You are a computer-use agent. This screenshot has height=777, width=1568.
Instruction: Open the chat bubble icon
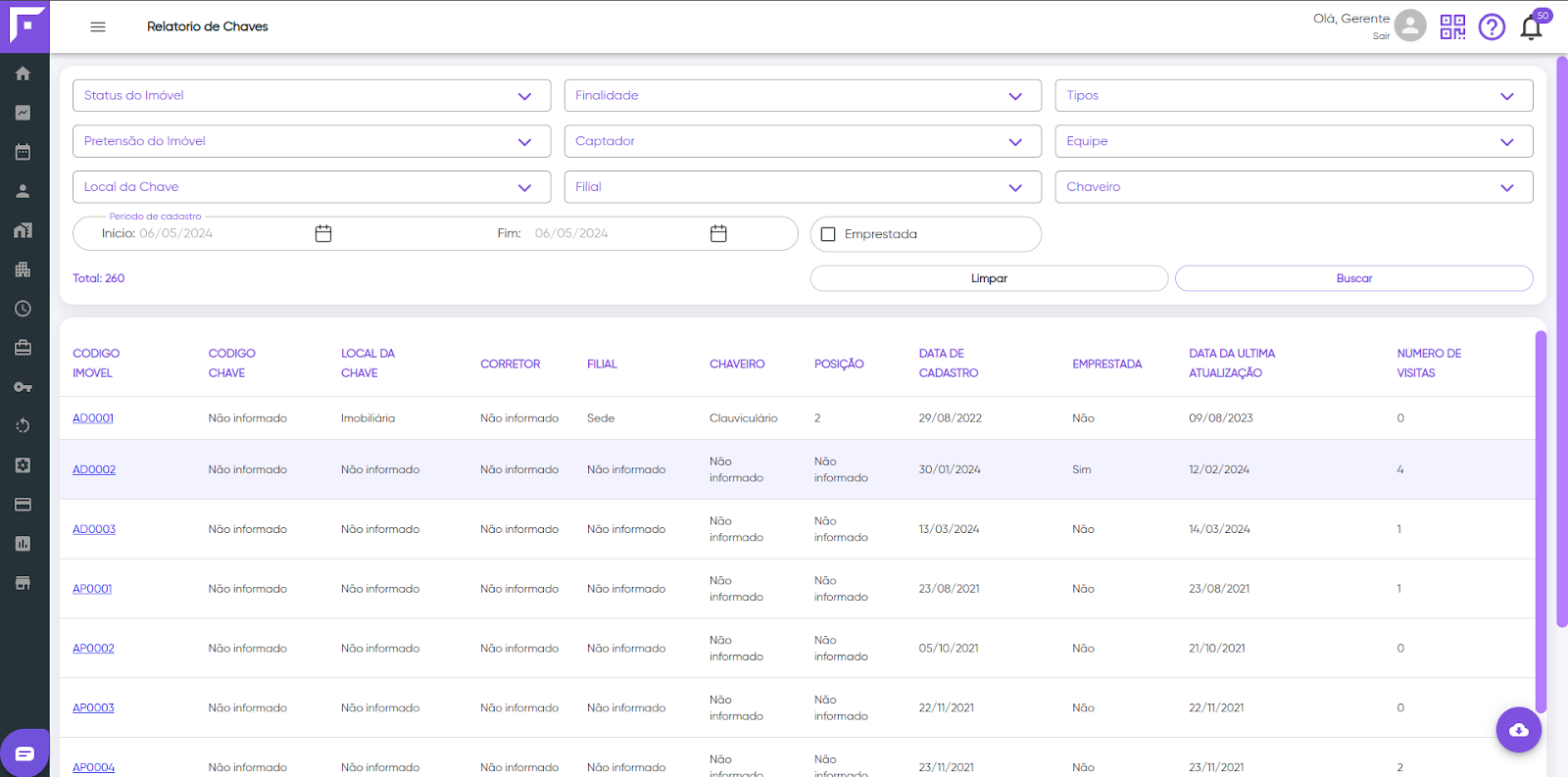(x=24, y=753)
